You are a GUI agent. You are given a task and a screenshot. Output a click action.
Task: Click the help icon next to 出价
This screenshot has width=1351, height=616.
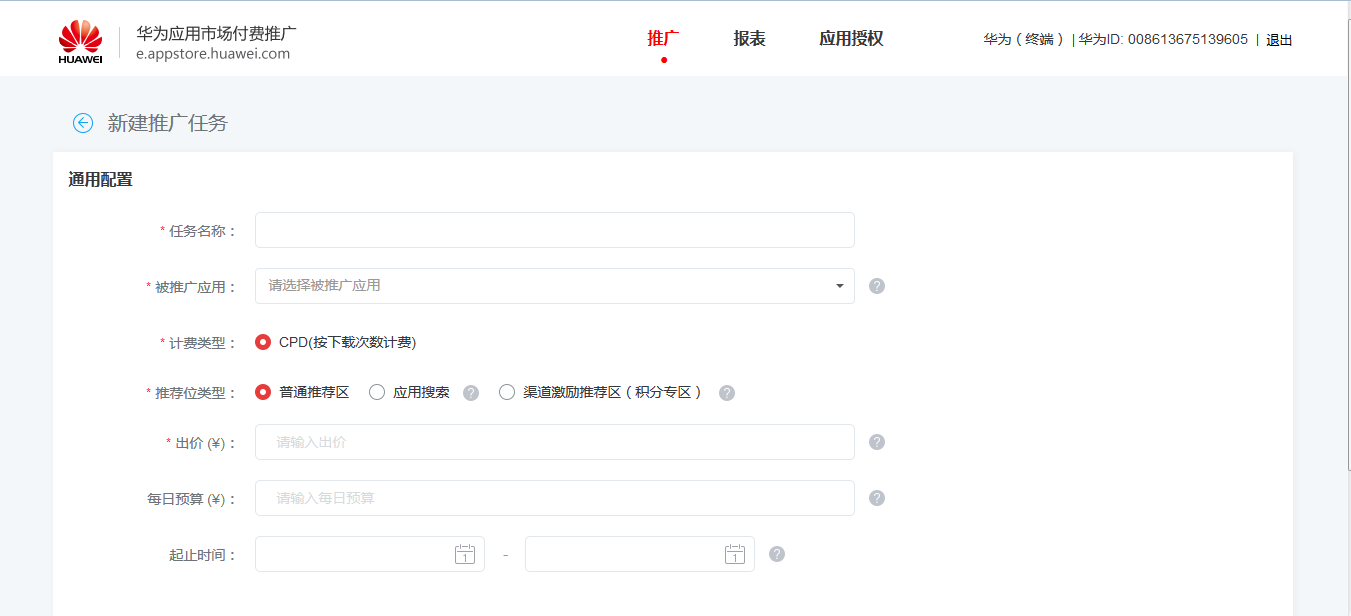[x=877, y=441]
